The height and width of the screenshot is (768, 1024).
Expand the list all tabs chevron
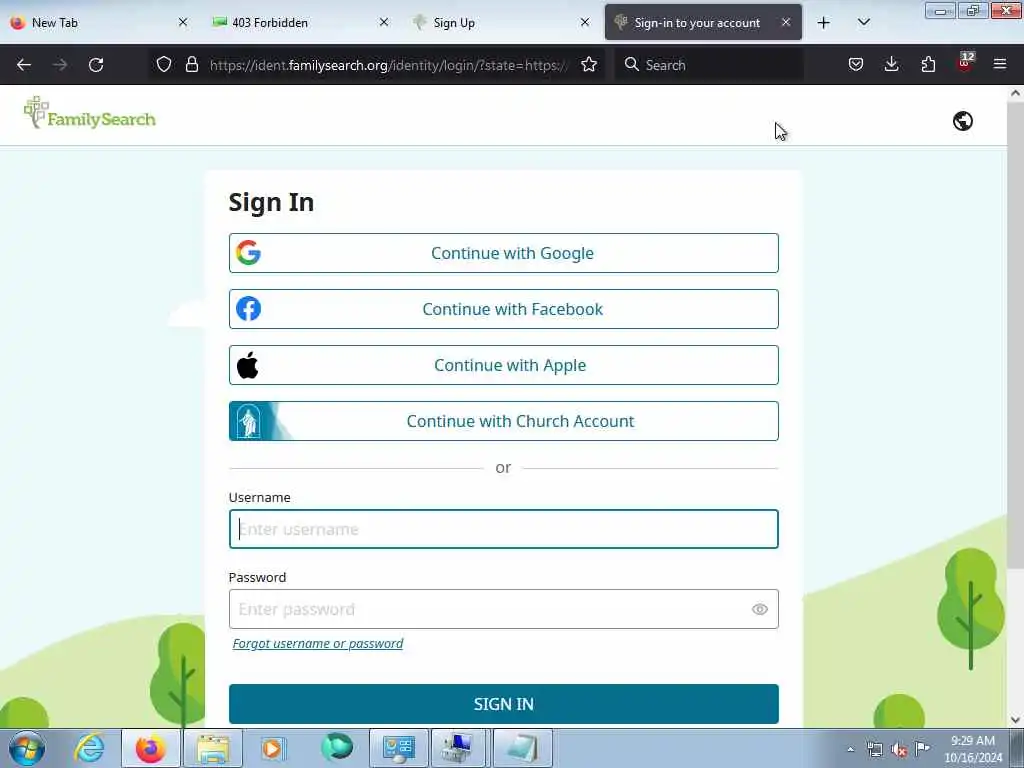pos(864,23)
